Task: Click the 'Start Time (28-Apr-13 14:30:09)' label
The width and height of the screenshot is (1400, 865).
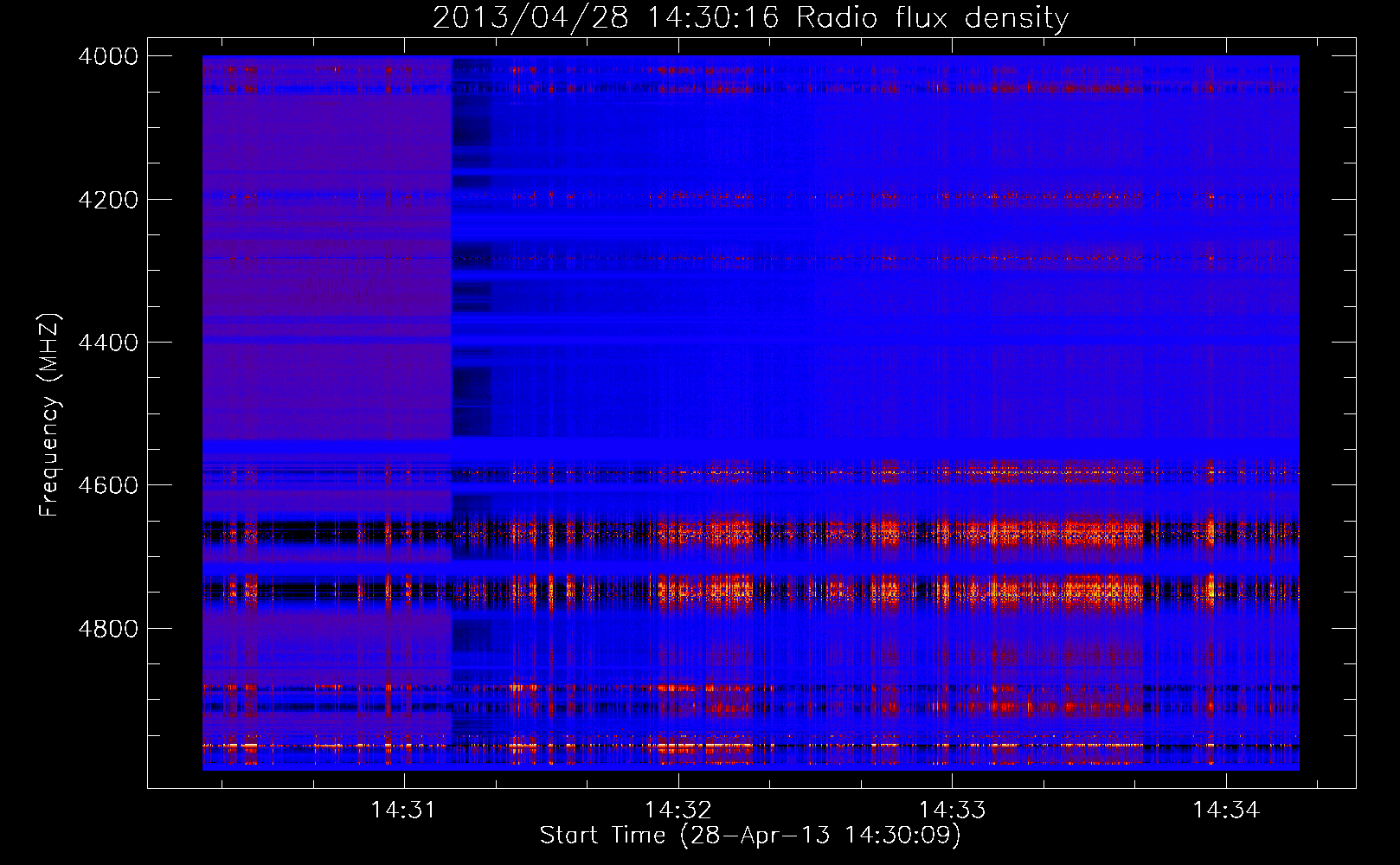Action: click(750, 835)
